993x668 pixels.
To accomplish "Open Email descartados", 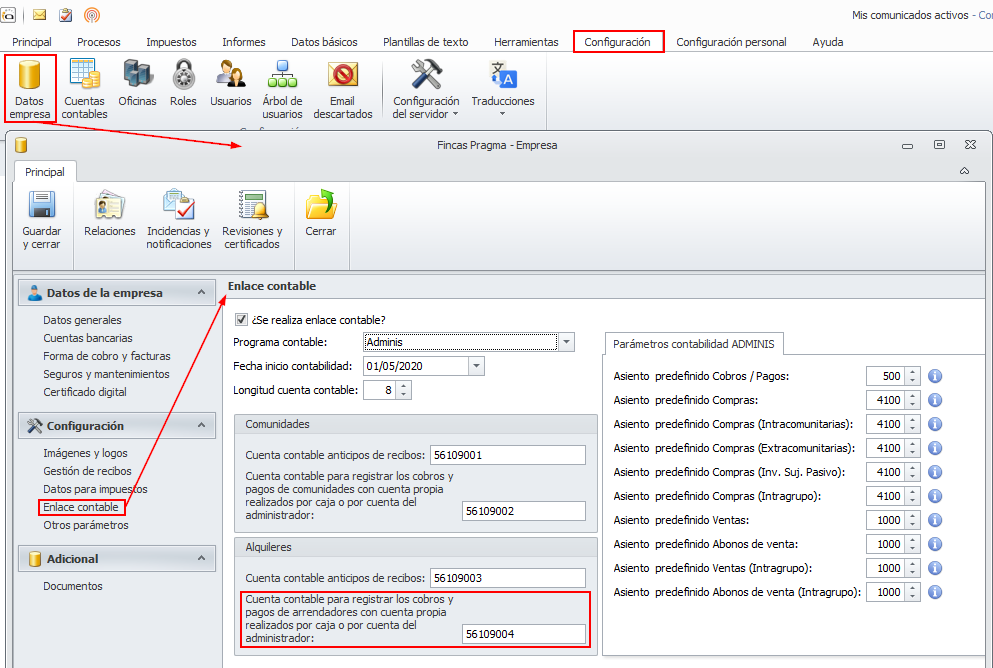I will tap(343, 89).
